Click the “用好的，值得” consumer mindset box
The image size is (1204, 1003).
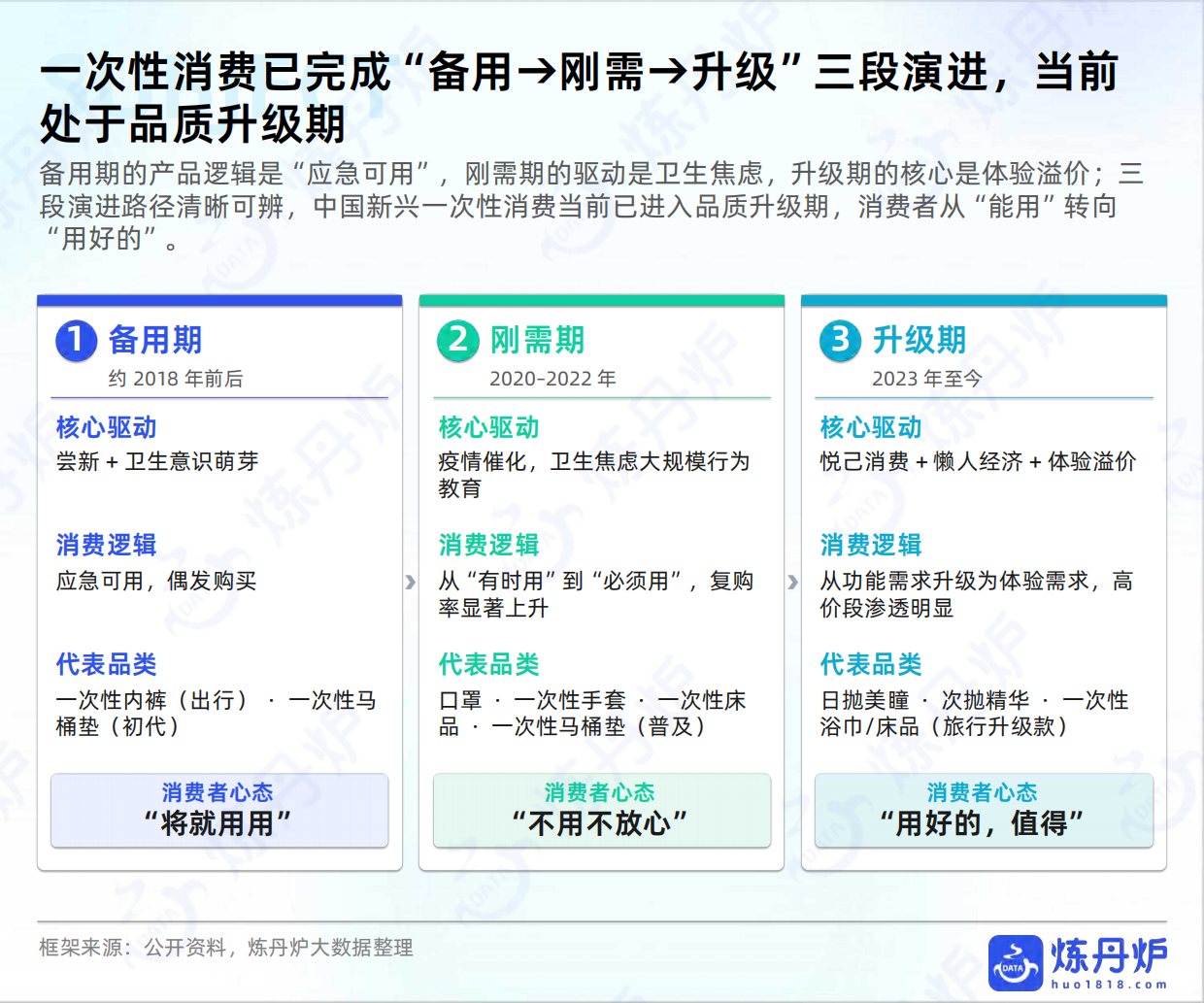(984, 811)
